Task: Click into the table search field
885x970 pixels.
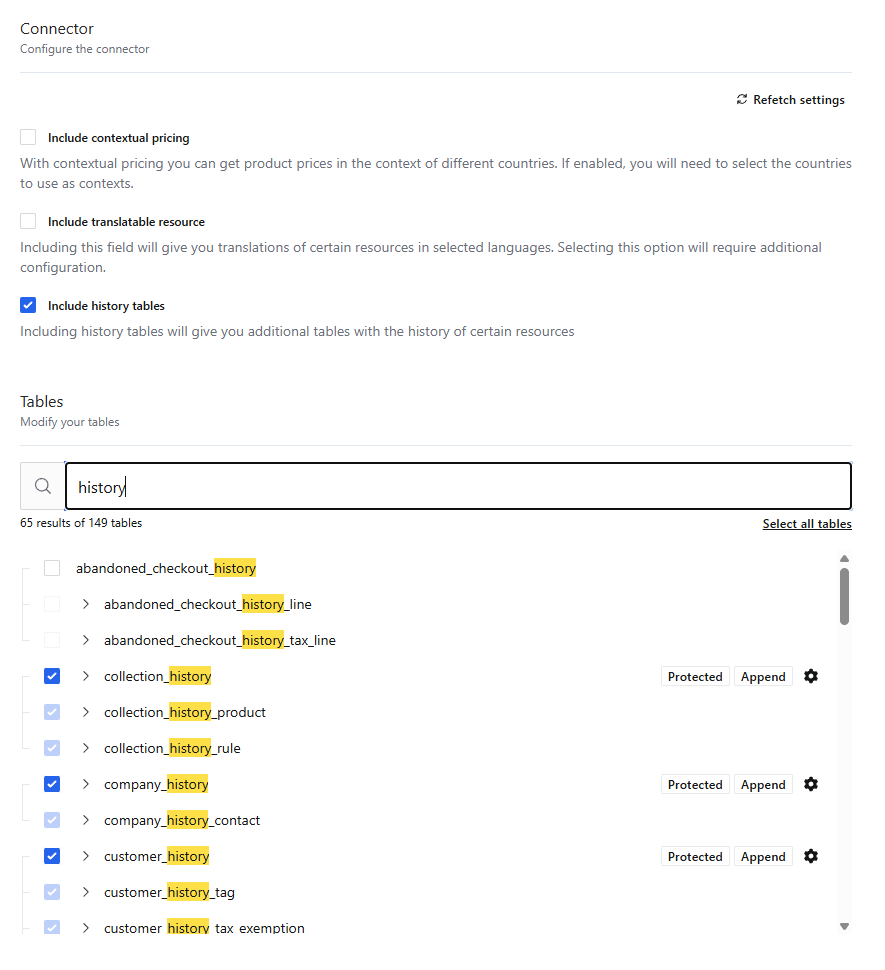Action: (x=458, y=487)
